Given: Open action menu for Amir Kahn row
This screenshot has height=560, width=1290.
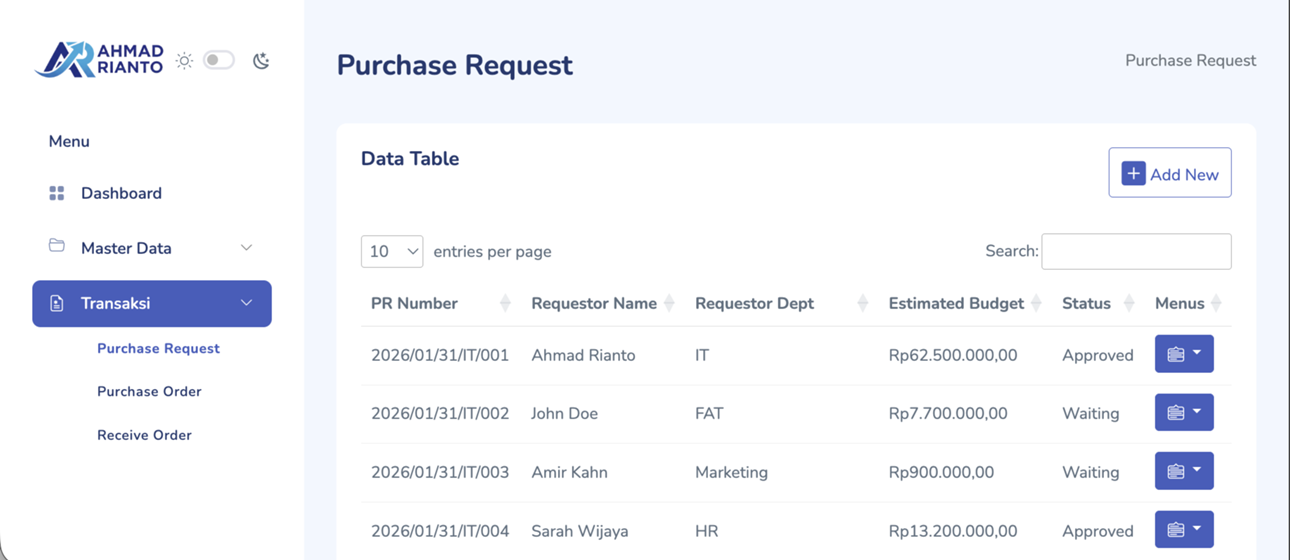Looking at the screenshot, I should click(1184, 471).
